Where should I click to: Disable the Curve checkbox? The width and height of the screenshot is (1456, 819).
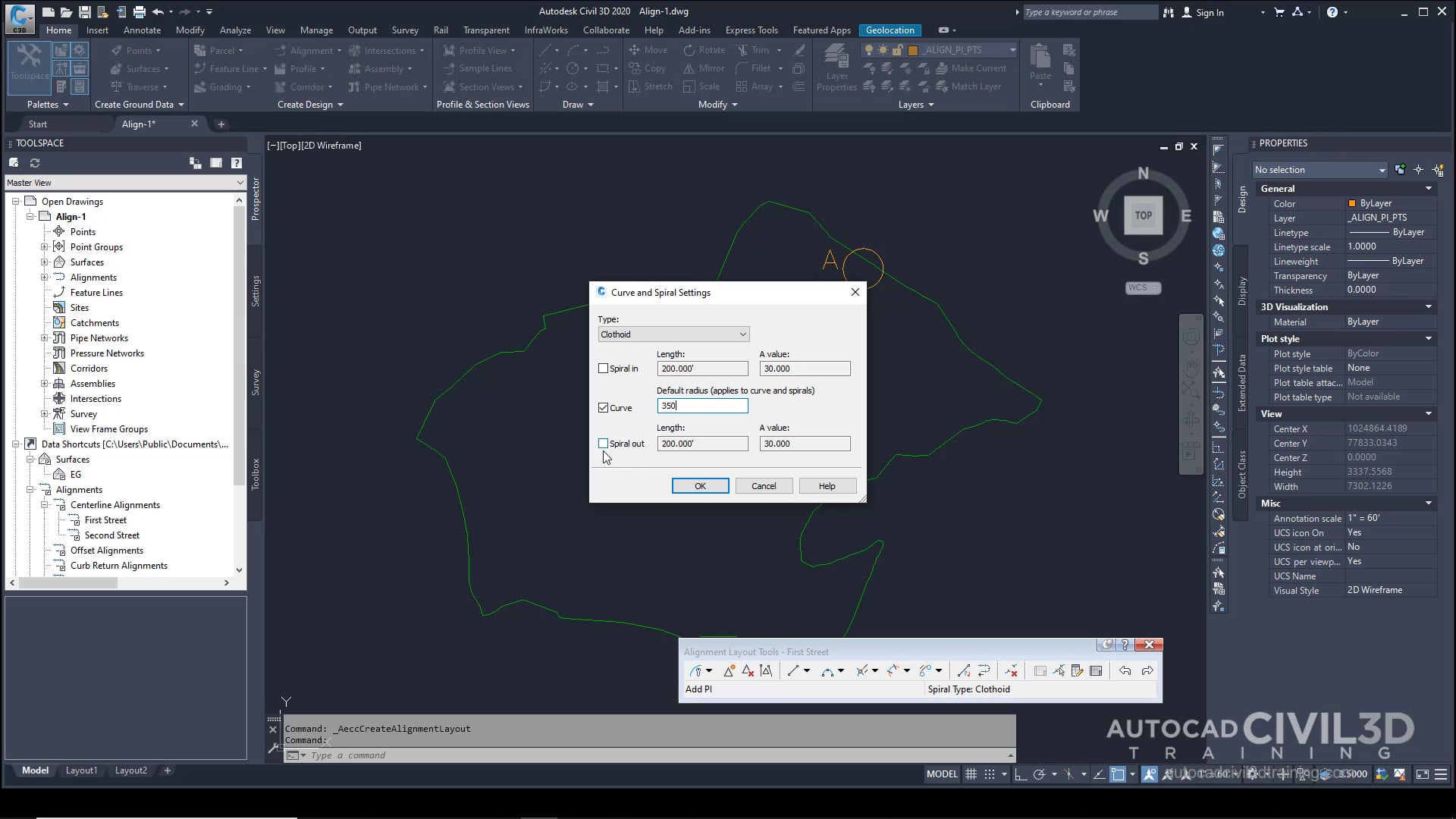[x=603, y=407]
